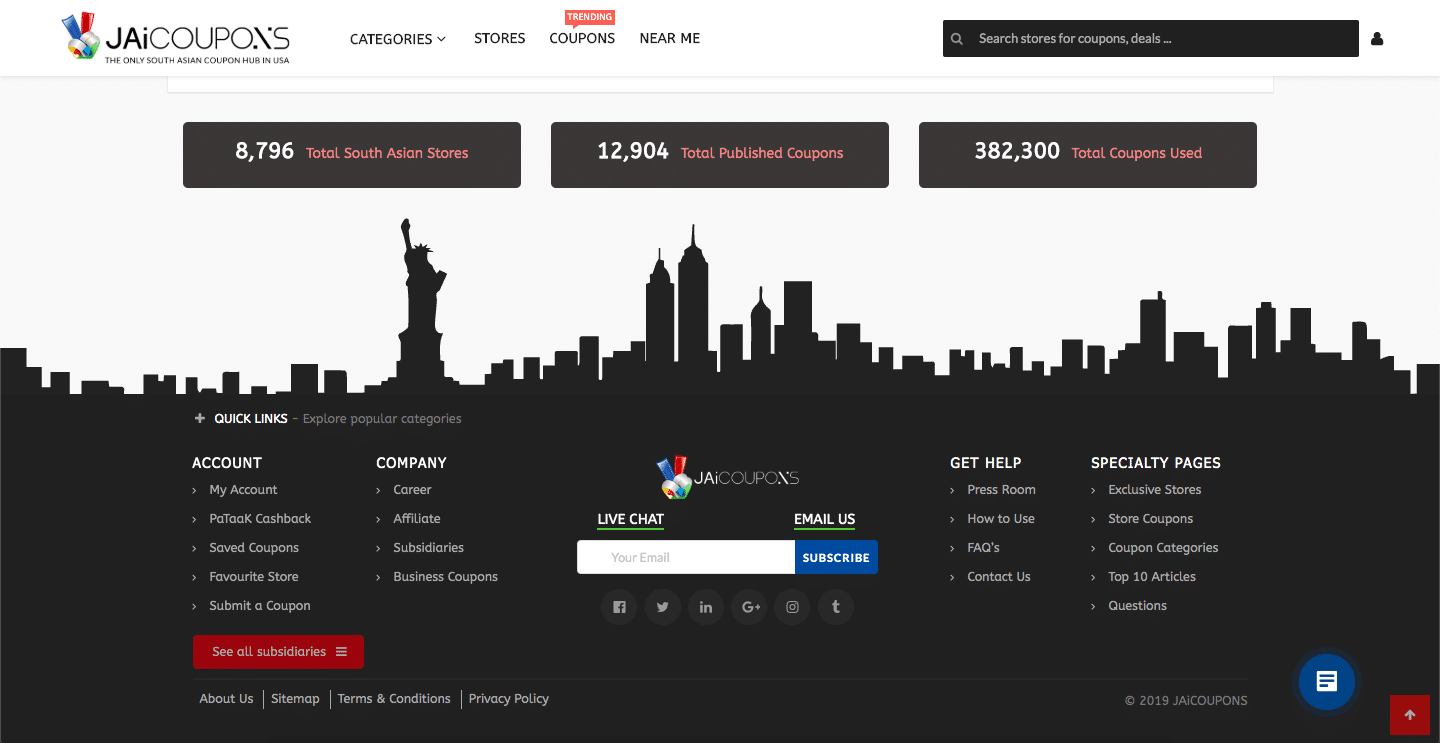Open the PaTaaK Cashback link
Image resolution: width=1440 pixels, height=743 pixels.
[260, 519]
